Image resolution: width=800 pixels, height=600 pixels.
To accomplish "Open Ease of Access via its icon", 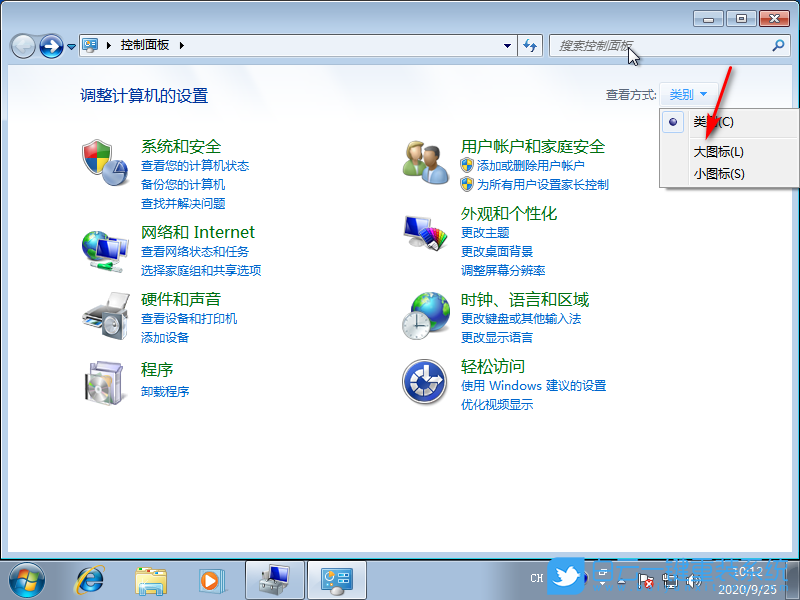I will 425,383.
